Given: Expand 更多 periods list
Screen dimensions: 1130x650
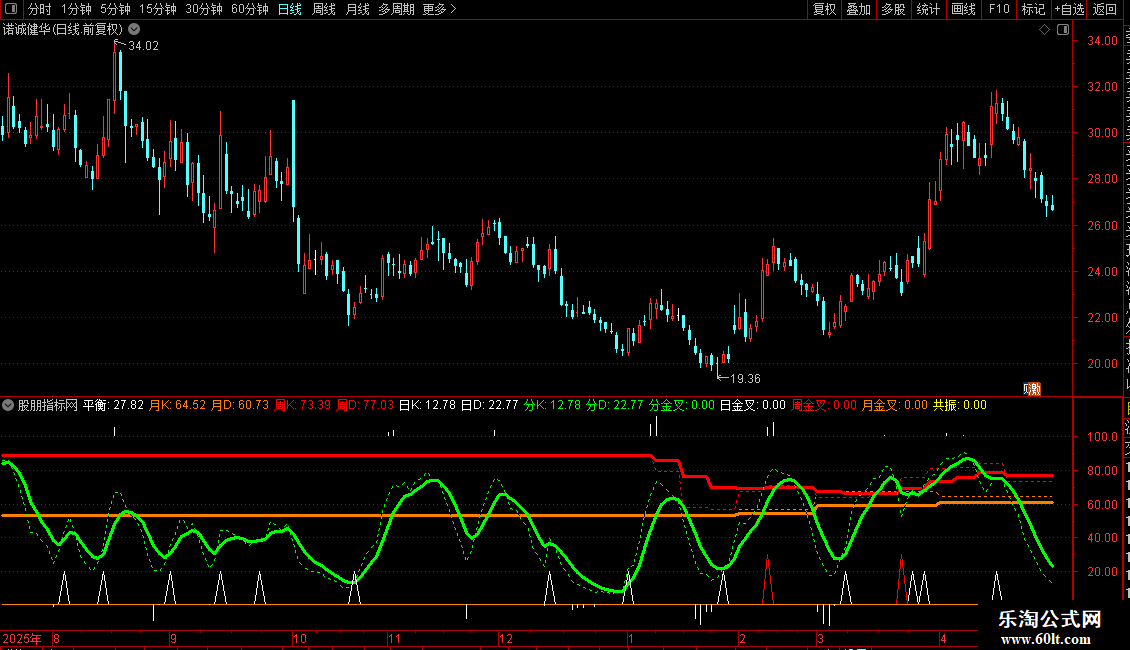Looking at the screenshot, I should tap(439, 9).
